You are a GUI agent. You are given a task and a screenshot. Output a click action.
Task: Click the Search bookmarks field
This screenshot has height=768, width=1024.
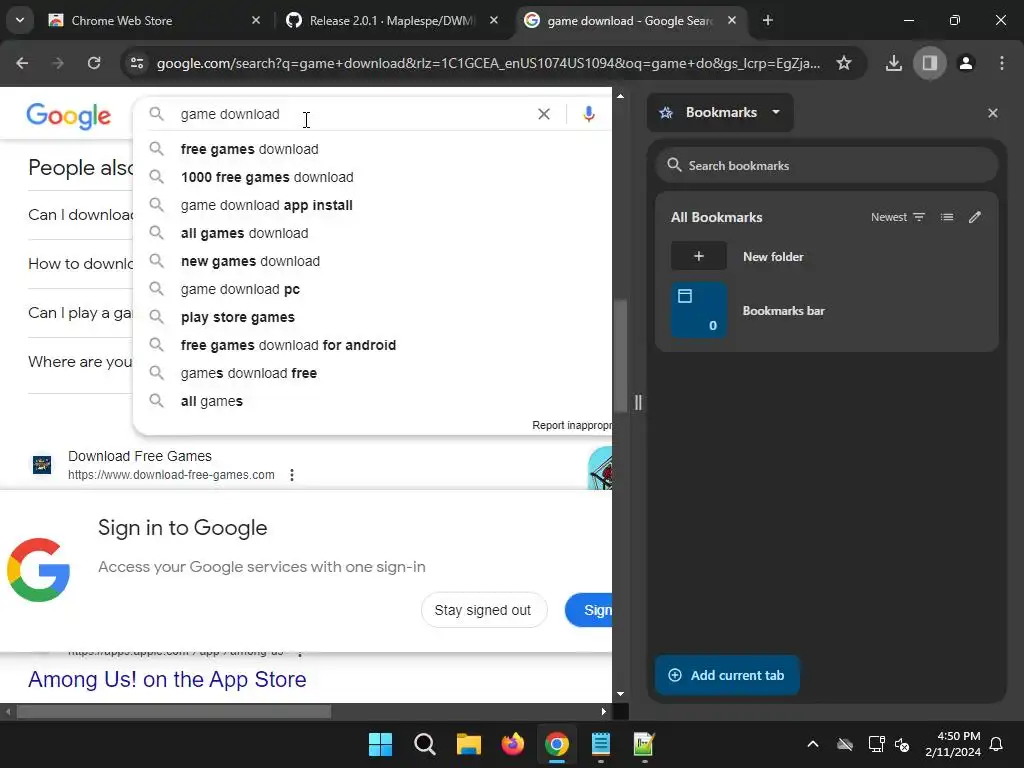click(827, 165)
